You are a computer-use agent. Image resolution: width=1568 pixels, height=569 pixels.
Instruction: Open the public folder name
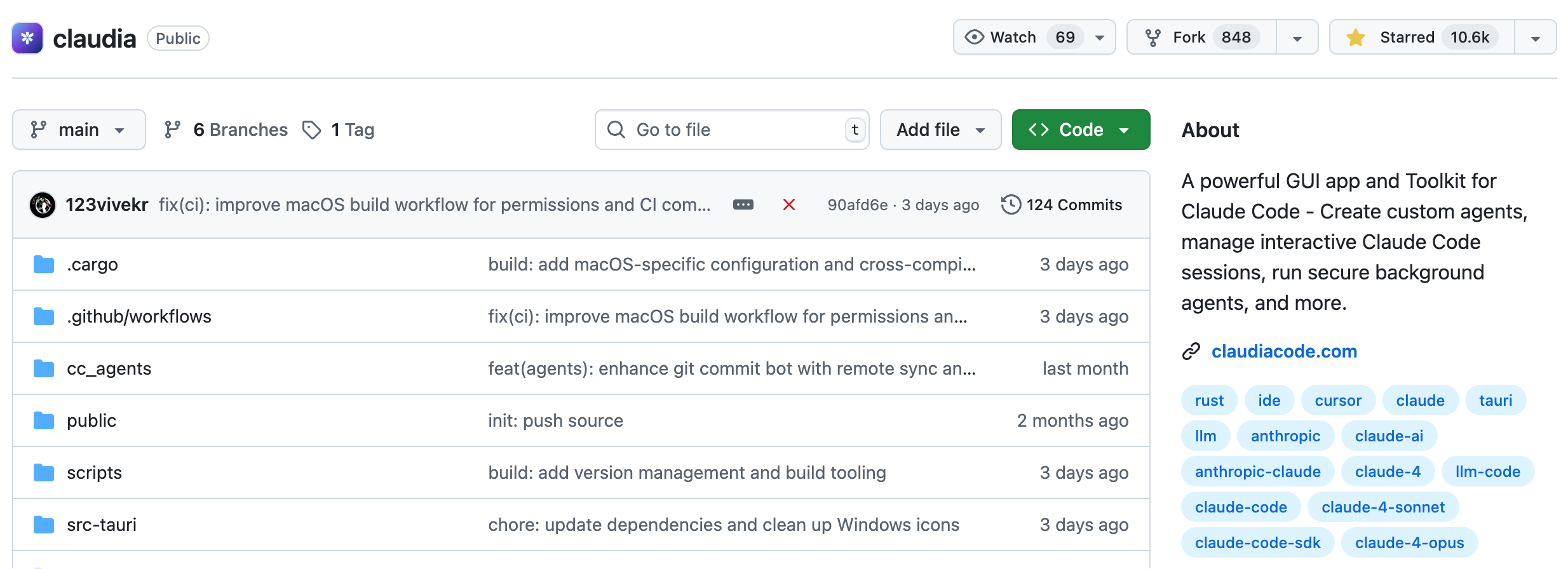tap(91, 420)
